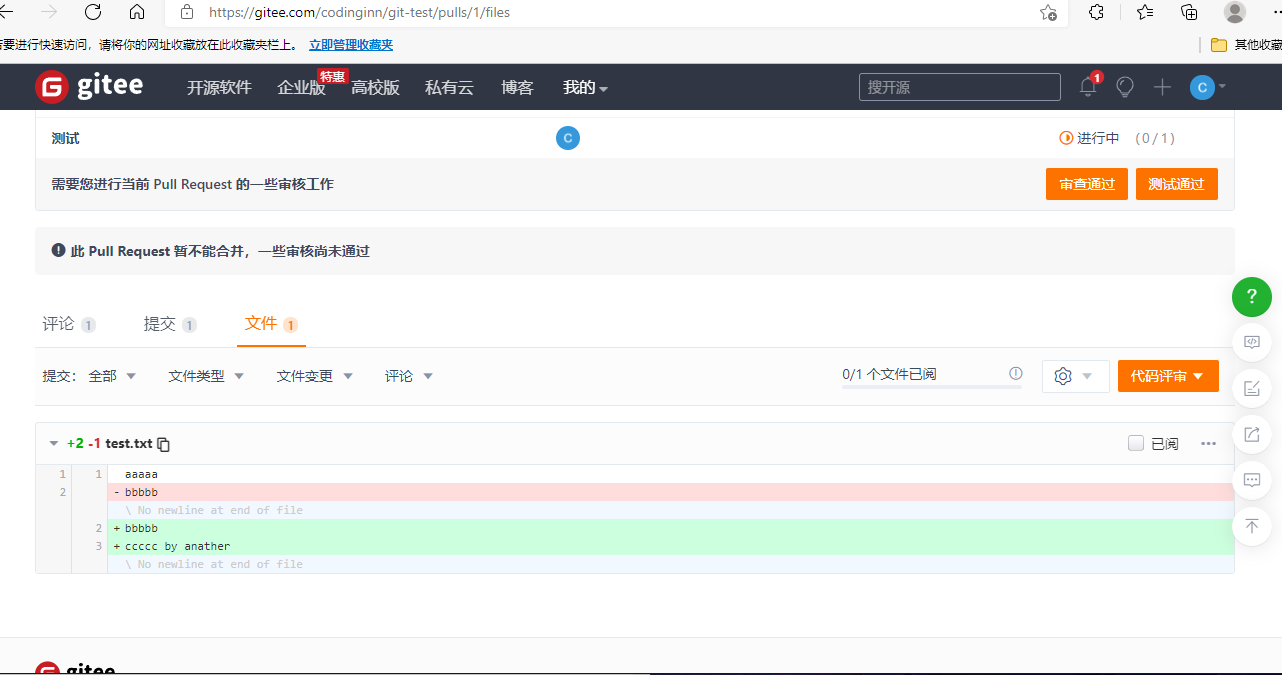The image size is (1282, 675).
Task: Click the back-to-top arrow icon
Action: [1252, 526]
